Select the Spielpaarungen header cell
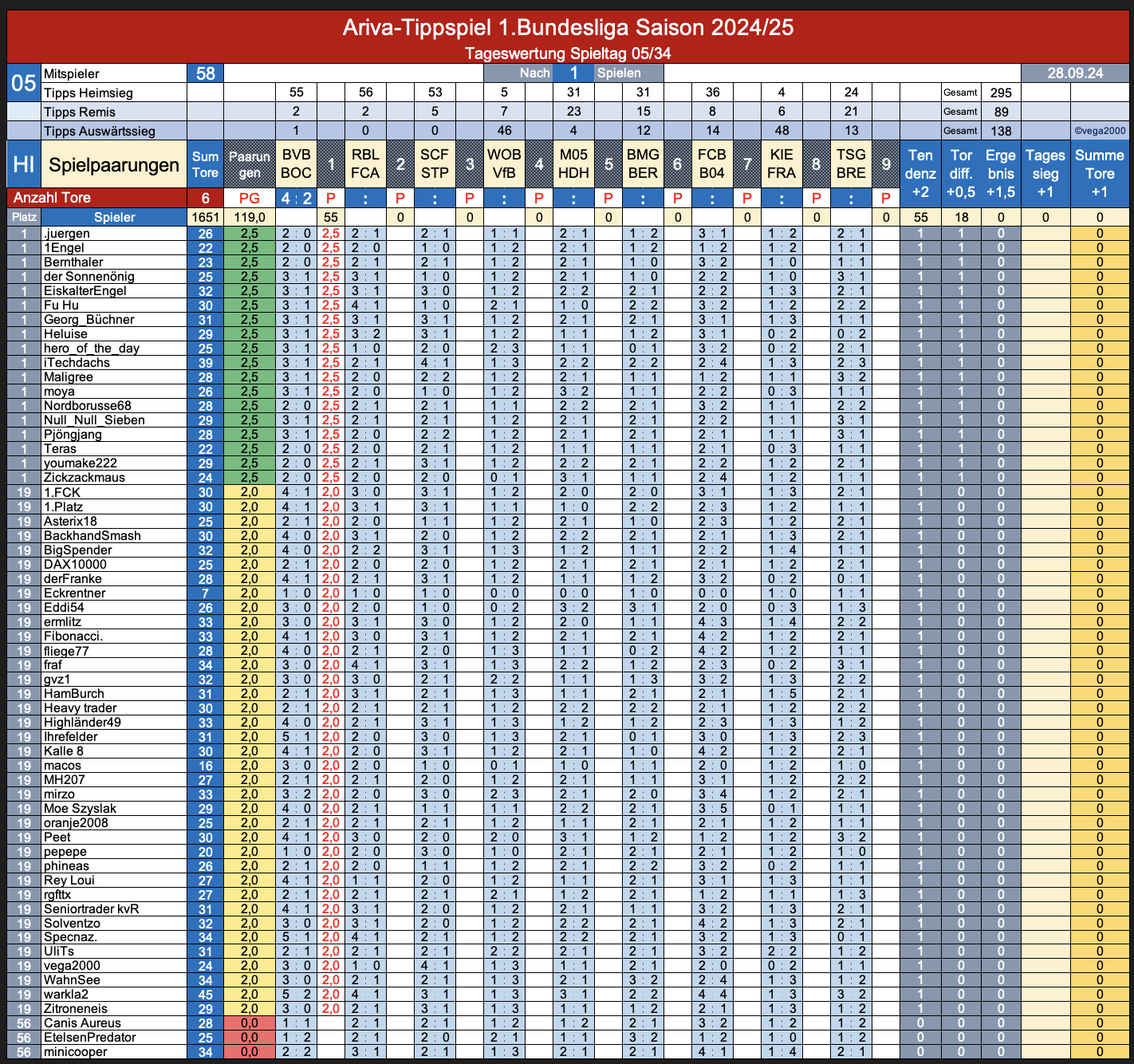The height and width of the screenshot is (1064, 1134). (114, 164)
